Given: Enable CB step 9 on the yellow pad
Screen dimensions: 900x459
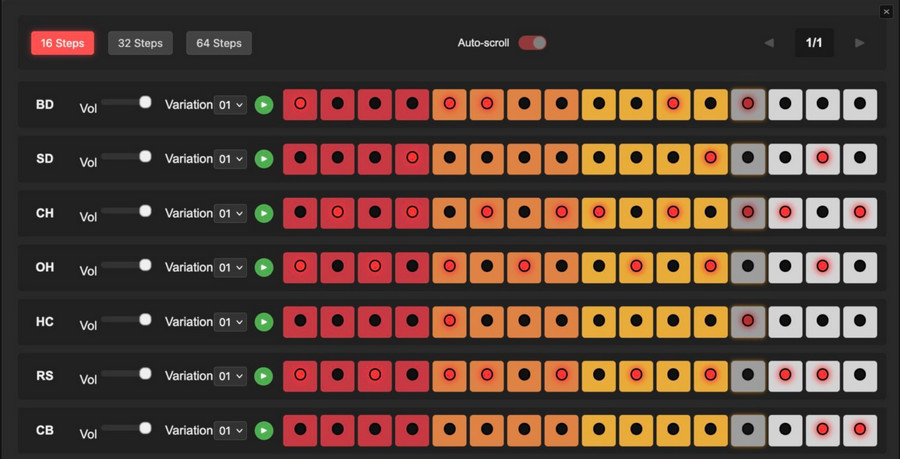Looking at the screenshot, I should click(x=599, y=430).
